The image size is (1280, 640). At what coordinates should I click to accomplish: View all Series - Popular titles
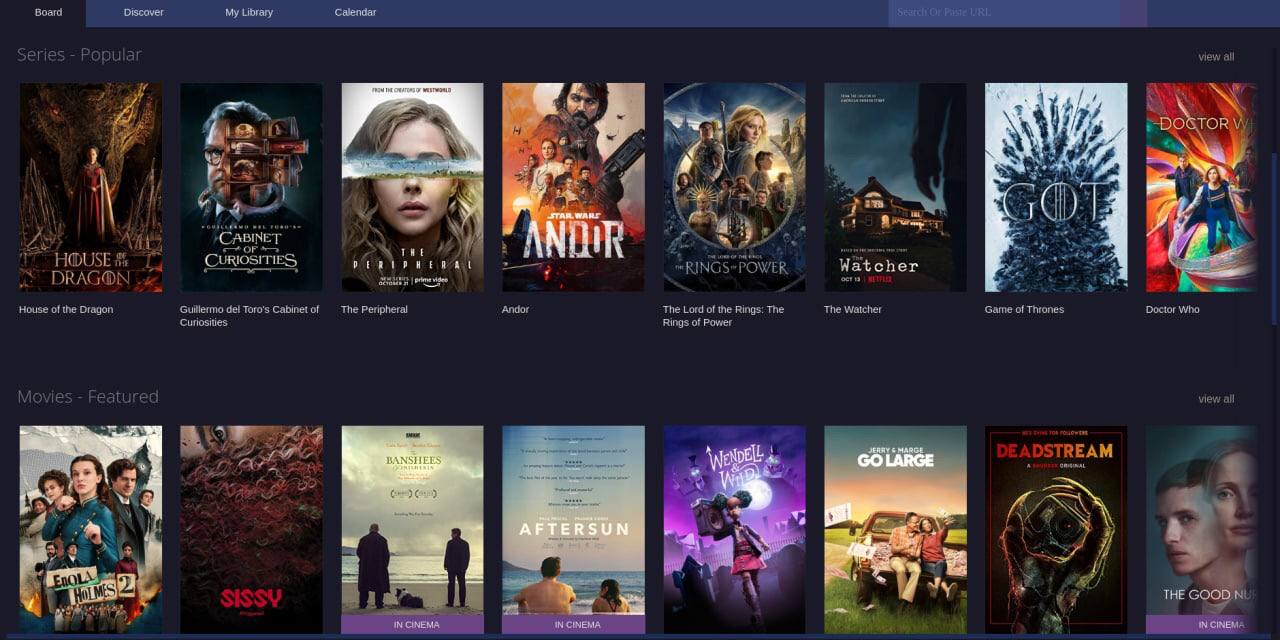1216,57
